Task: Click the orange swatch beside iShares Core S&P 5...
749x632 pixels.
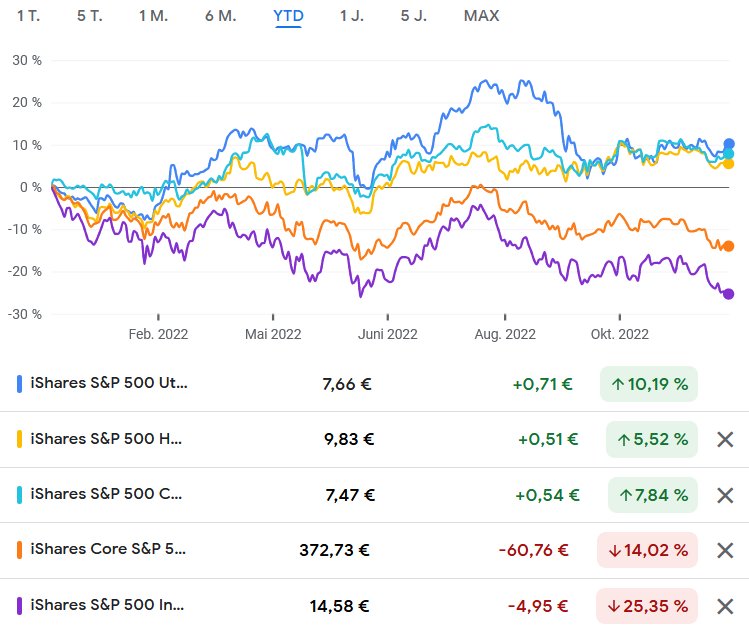Action: pyautogui.click(x=20, y=549)
